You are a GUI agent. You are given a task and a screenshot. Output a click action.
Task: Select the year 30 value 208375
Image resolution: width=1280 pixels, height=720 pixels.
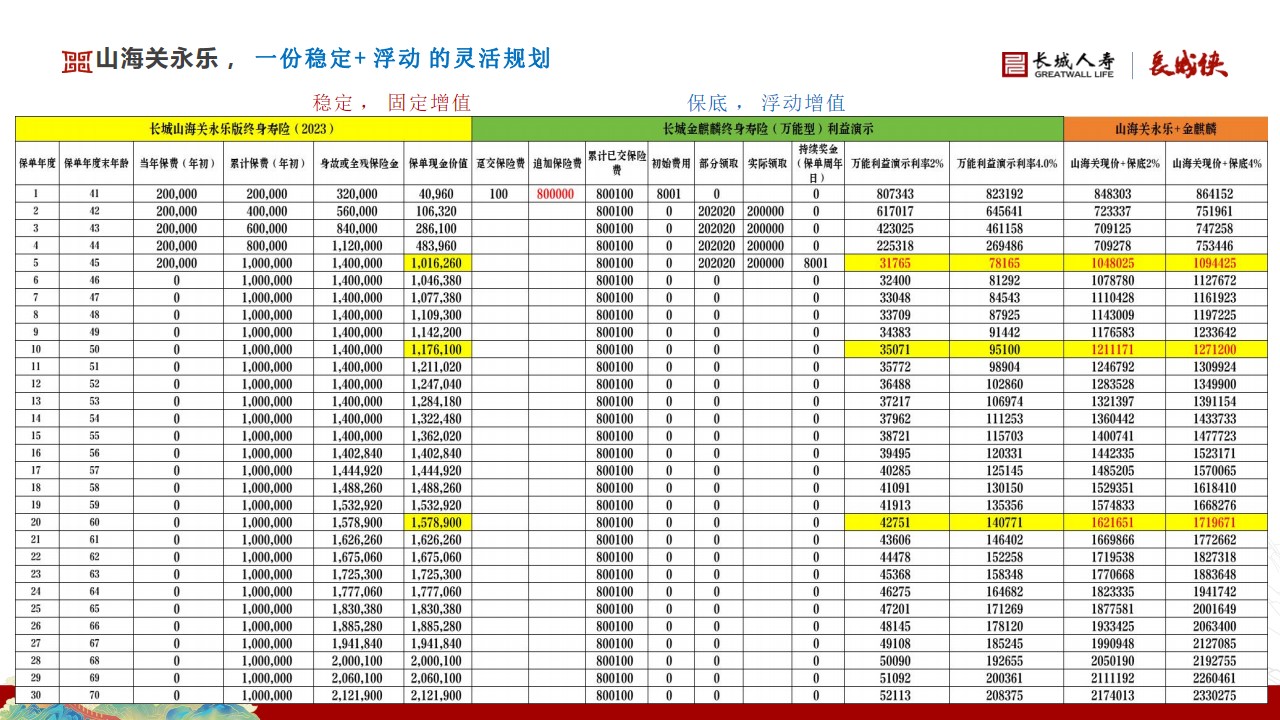[x=1006, y=695]
